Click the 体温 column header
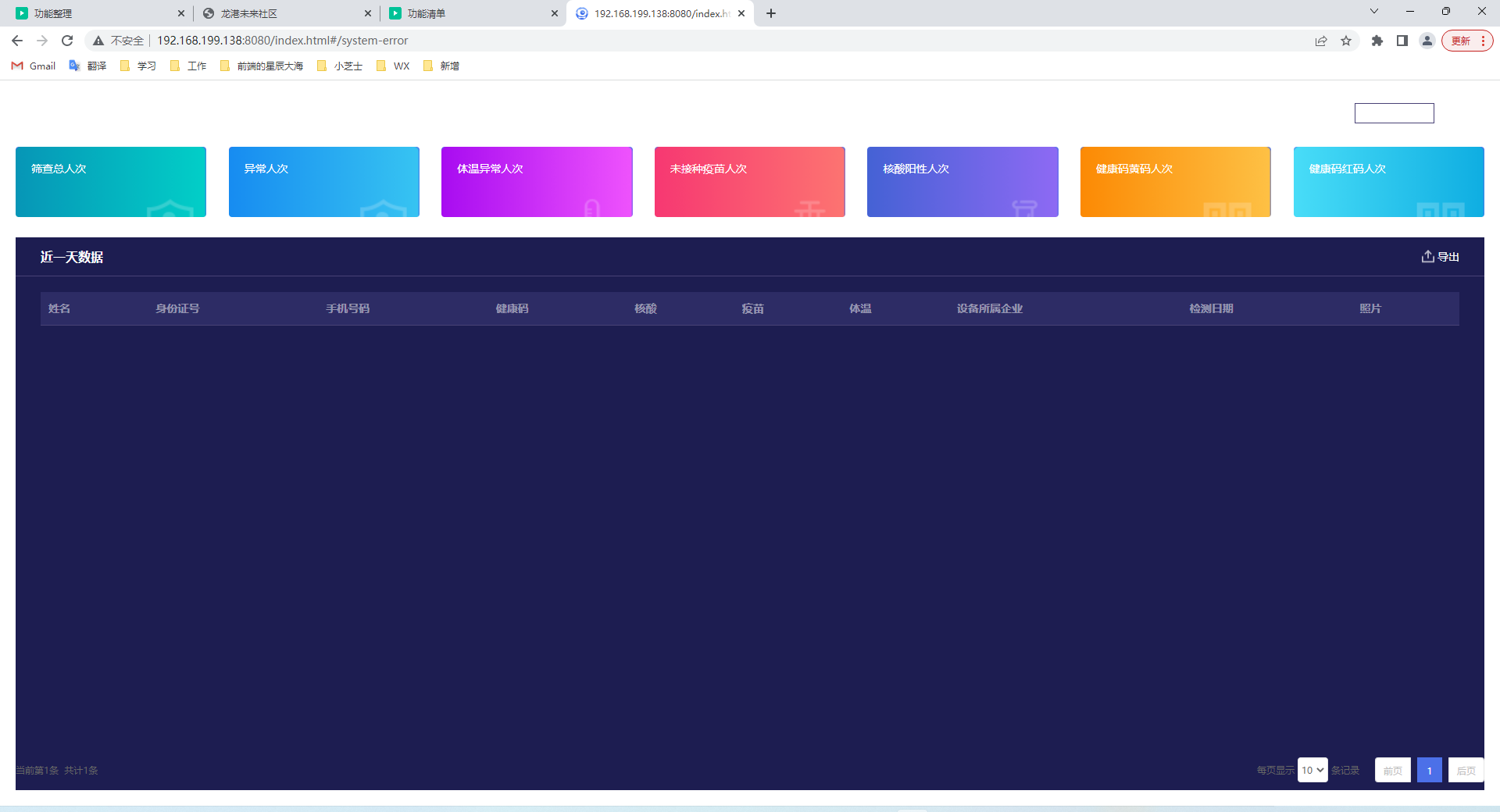The height and width of the screenshot is (812, 1500). (x=860, y=308)
